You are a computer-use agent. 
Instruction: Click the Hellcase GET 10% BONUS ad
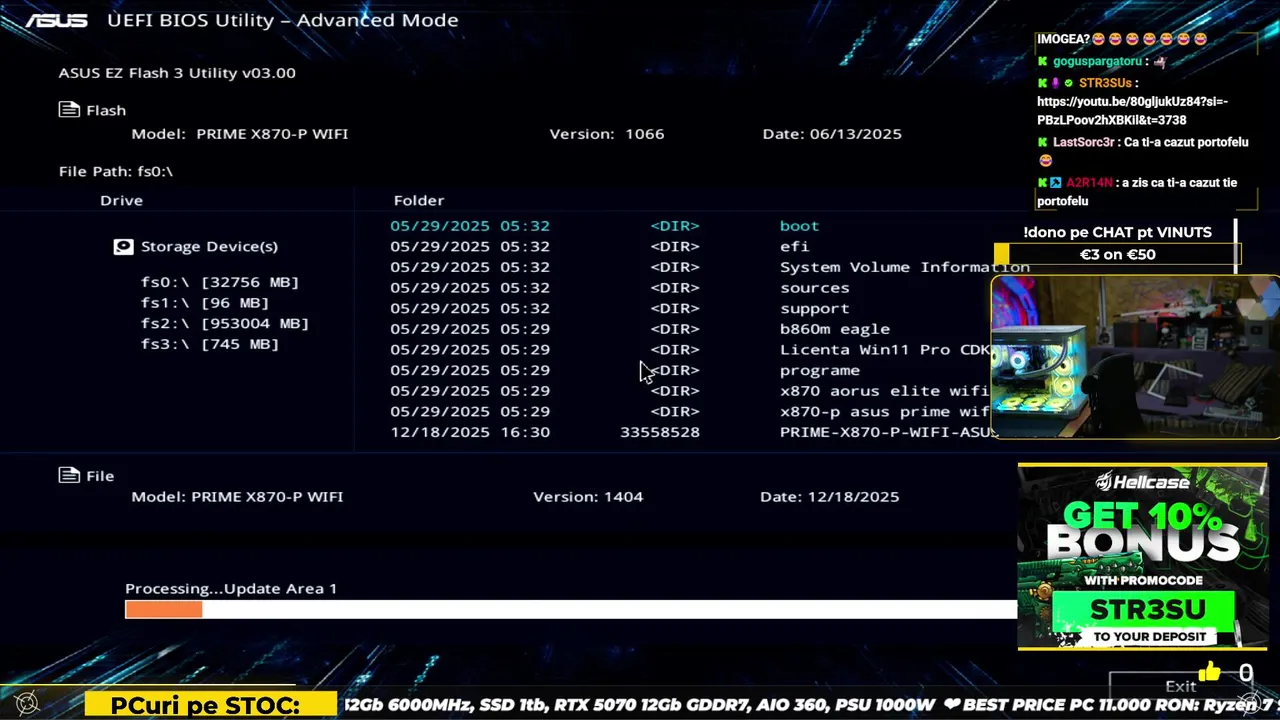[1142, 556]
